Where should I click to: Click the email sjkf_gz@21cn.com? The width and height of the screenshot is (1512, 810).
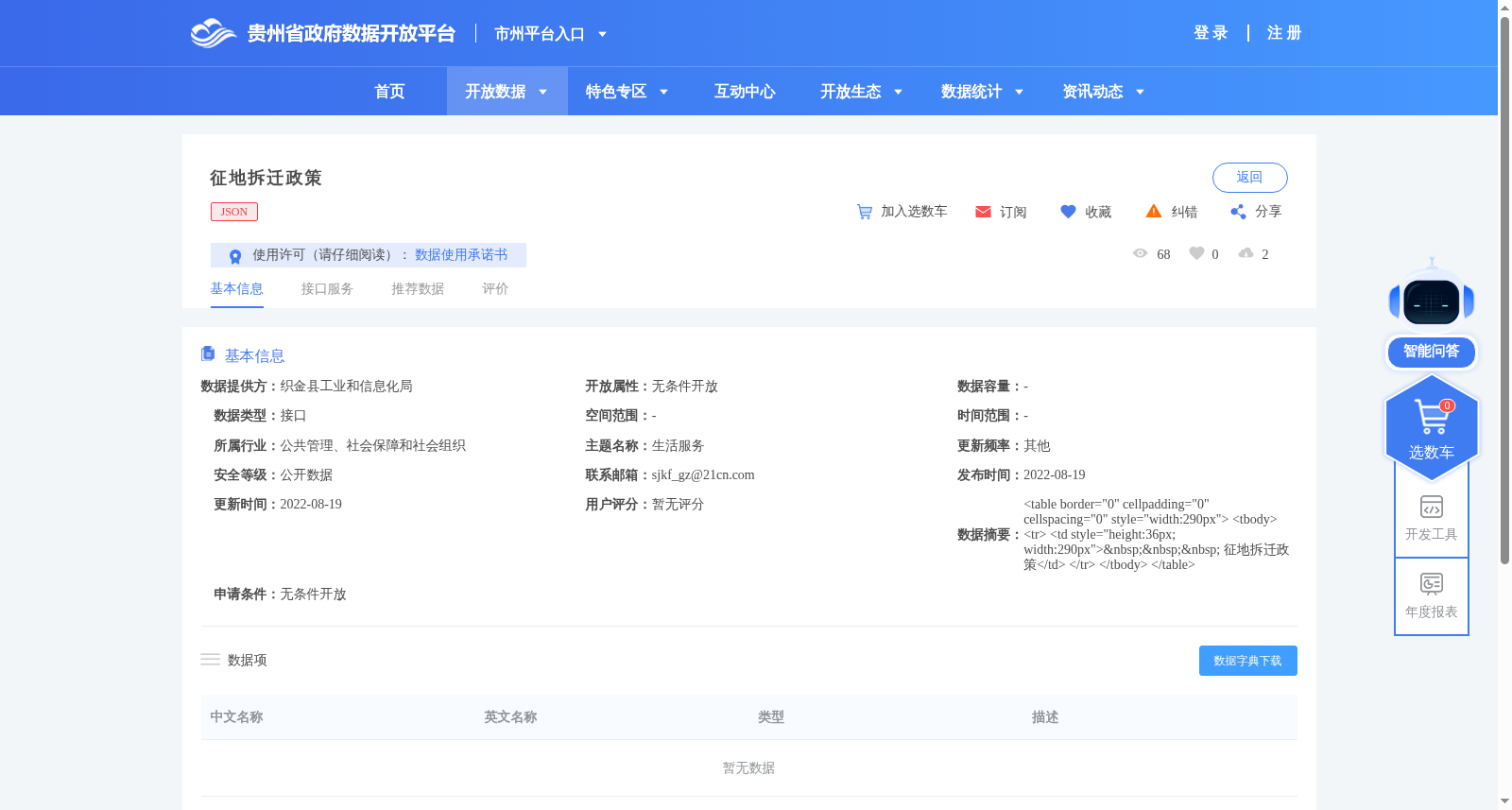coord(703,475)
